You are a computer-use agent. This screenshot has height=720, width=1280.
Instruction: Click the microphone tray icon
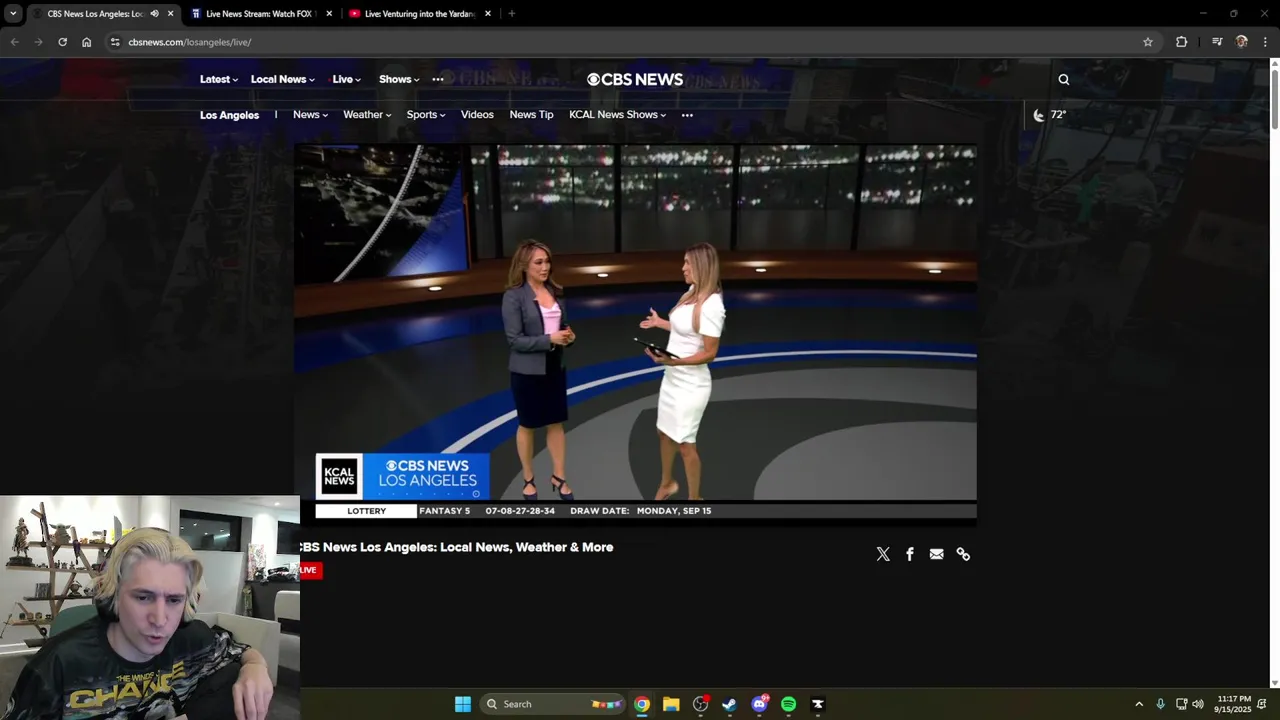point(1160,704)
